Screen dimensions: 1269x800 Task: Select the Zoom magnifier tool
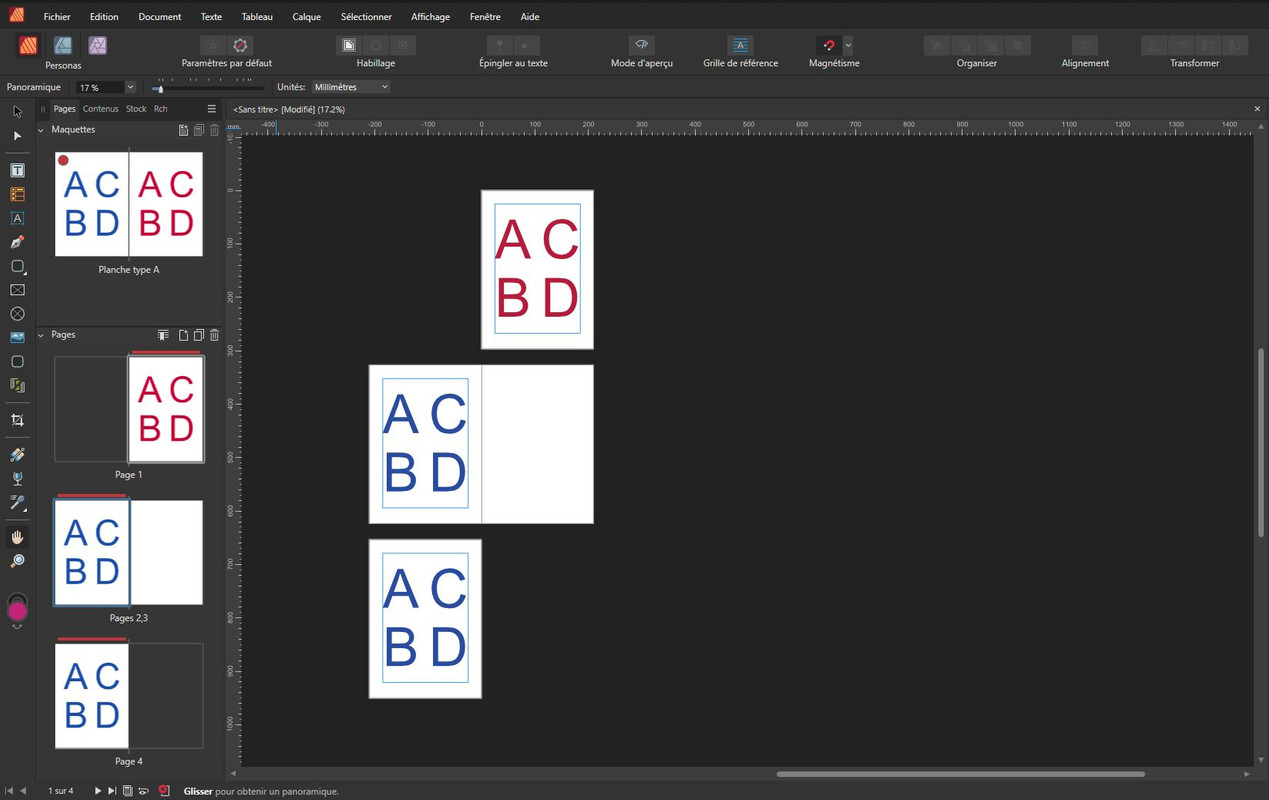17,562
